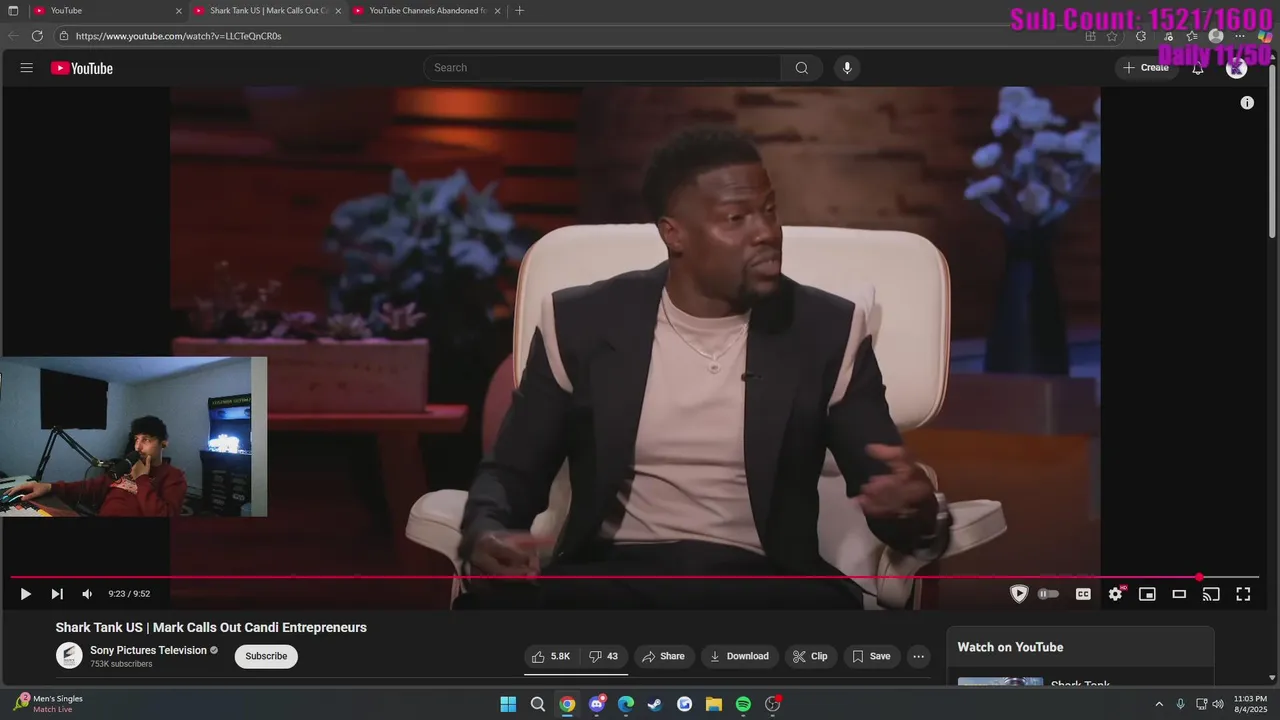Open Chrome from the taskbar
The height and width of the screenshot is (720, 1280).
567,704
